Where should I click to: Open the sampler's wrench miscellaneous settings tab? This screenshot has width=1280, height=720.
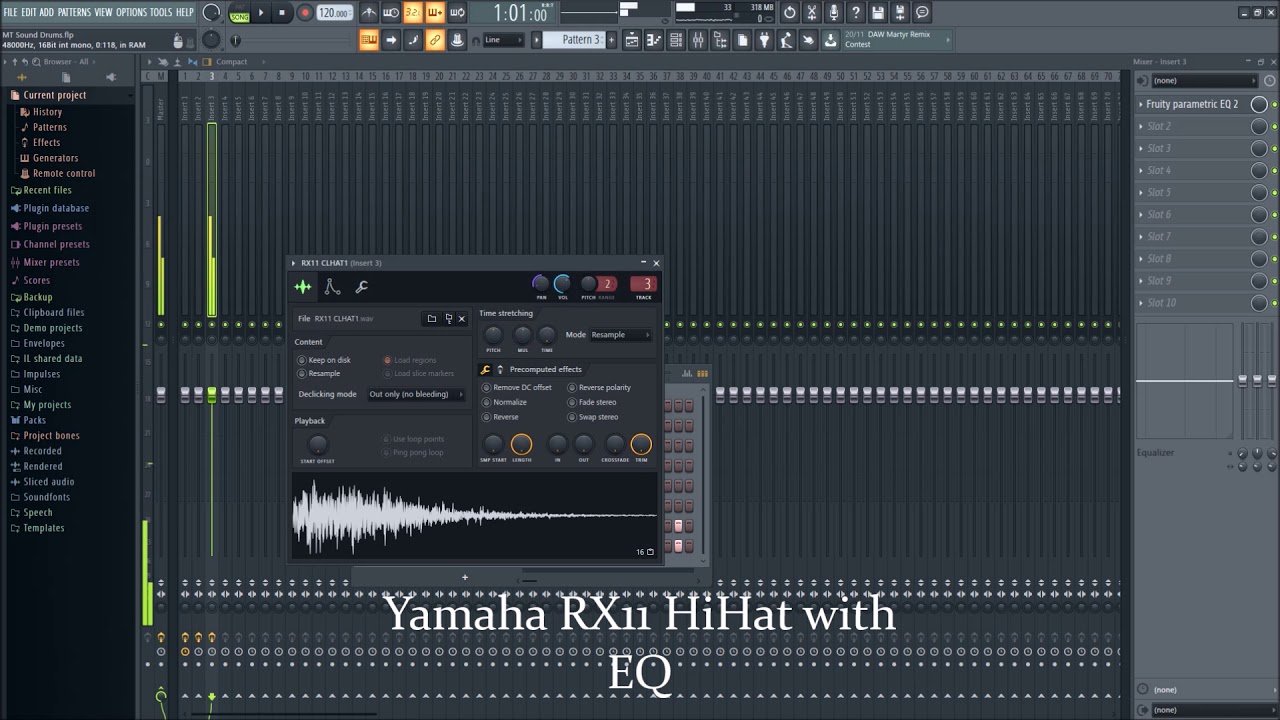tap(361, 287)
